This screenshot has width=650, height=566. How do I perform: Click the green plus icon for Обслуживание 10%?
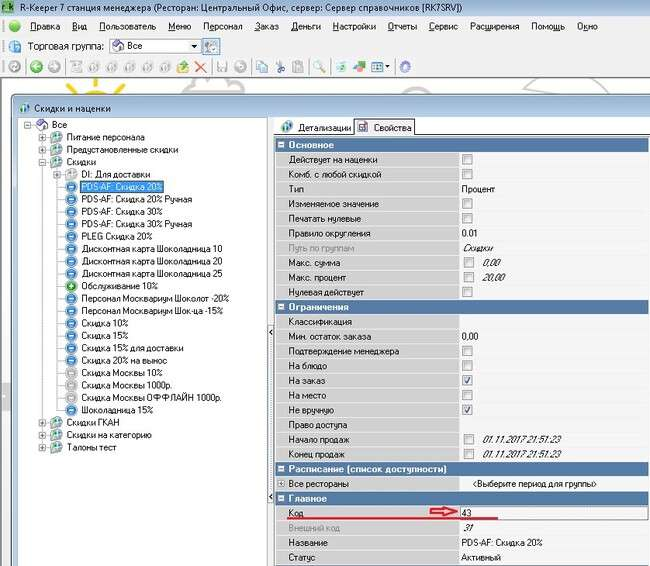[x=72, y=286]
